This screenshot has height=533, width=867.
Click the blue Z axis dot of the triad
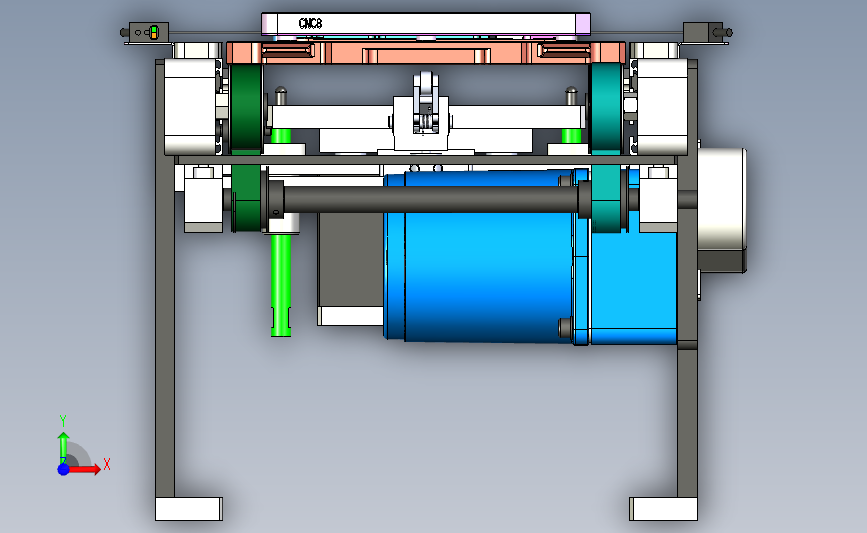[63, 469]
